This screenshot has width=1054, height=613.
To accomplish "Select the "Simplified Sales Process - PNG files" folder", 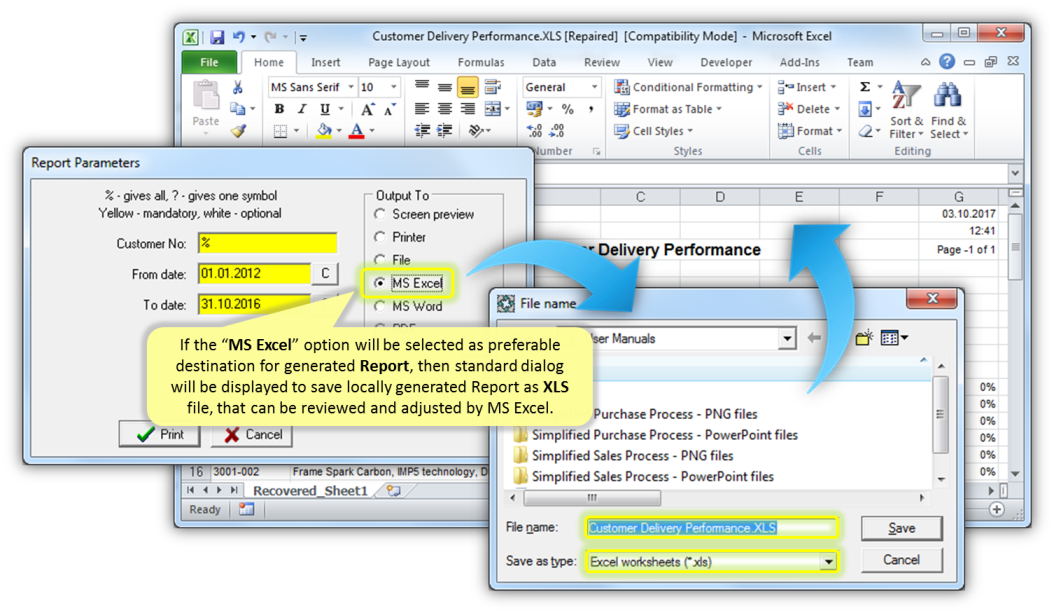I will point(623,456).
